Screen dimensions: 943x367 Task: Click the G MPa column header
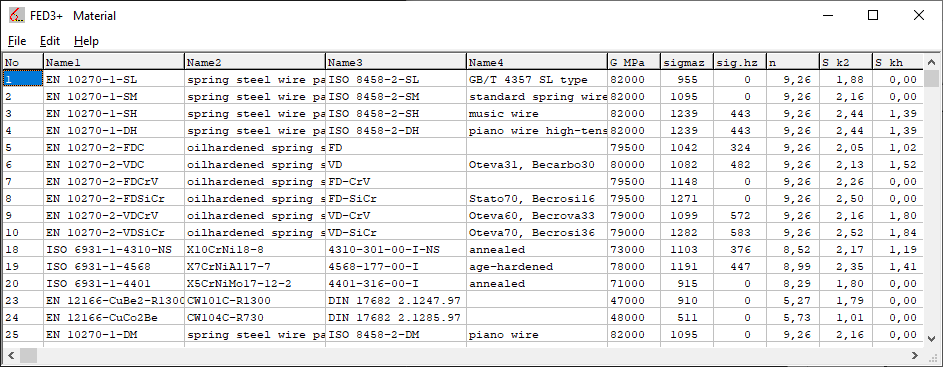coord(633,62)
